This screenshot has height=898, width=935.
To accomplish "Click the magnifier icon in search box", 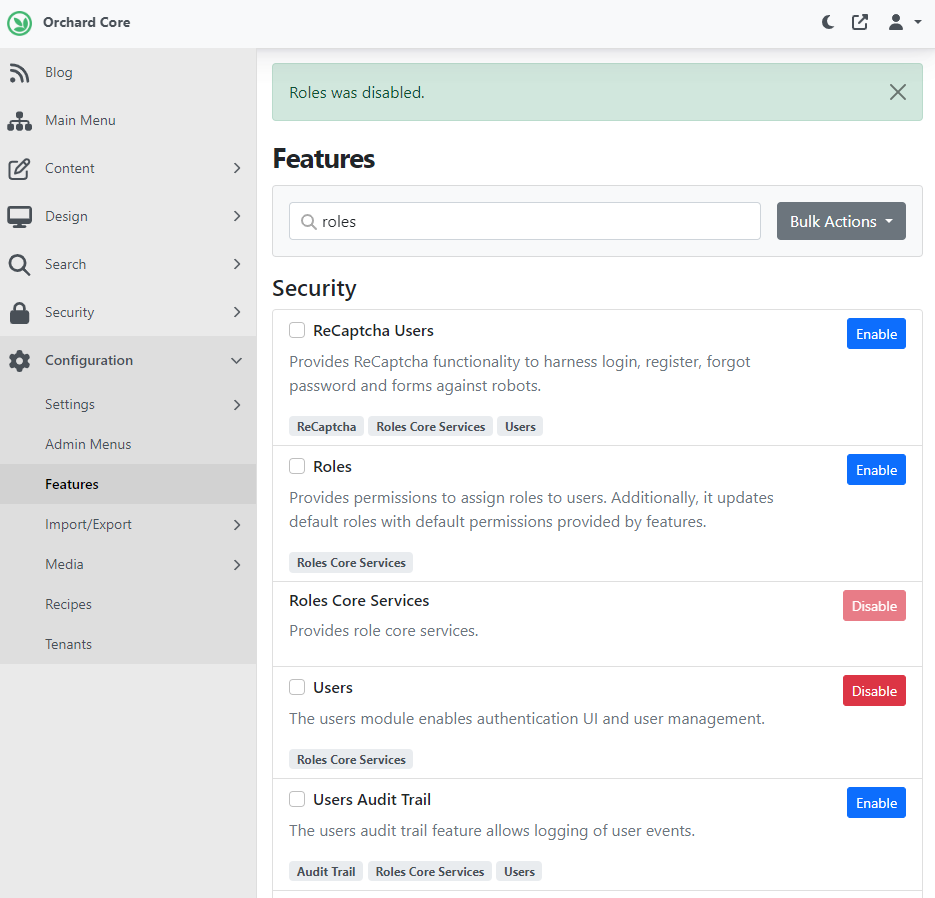I will pos(308,222).
